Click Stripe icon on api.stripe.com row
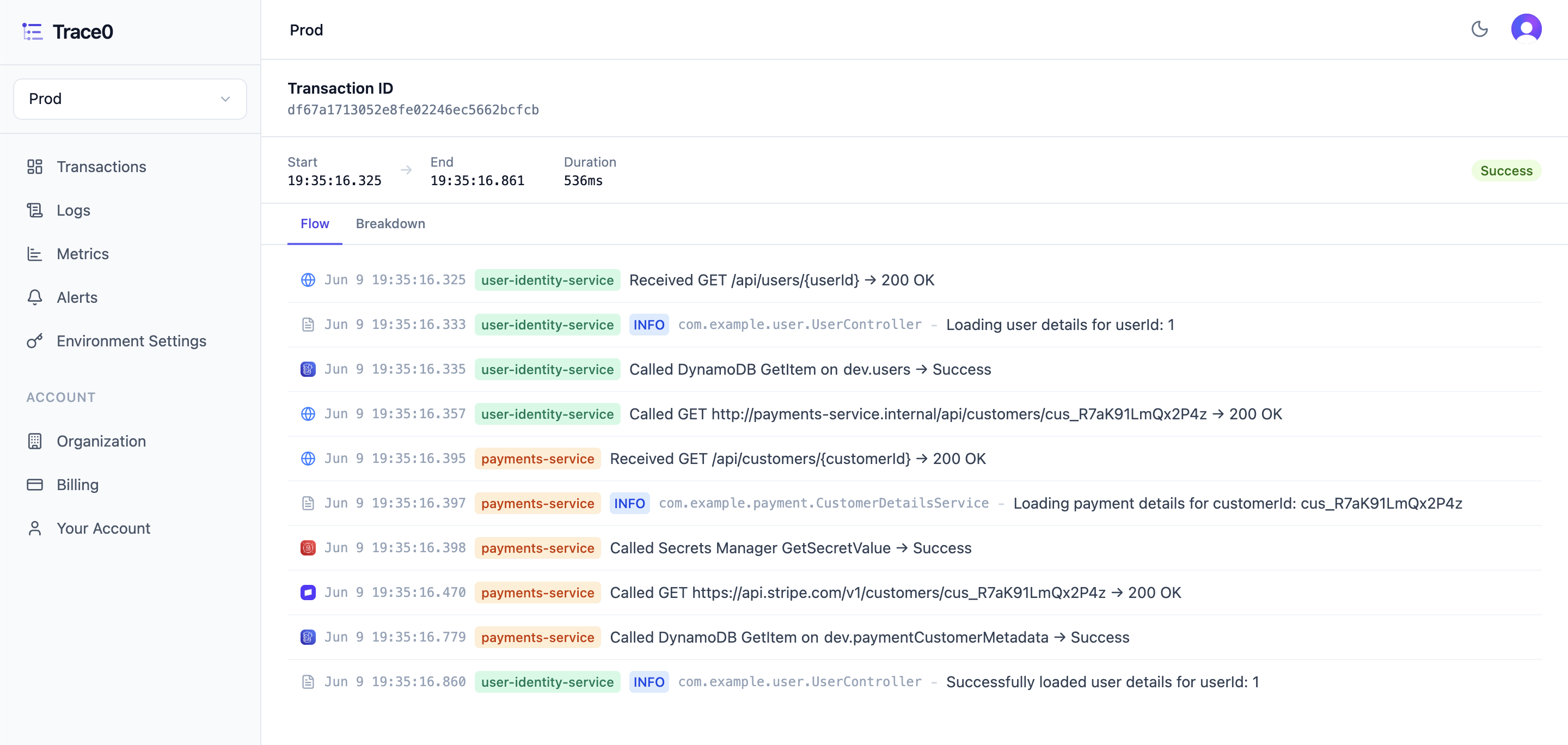Screen dimensions: 1568x745 point(308,592)
